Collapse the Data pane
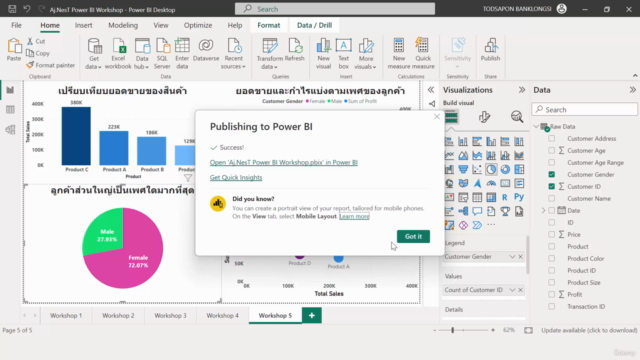This screenshot has width=640, height=360. 632,90
